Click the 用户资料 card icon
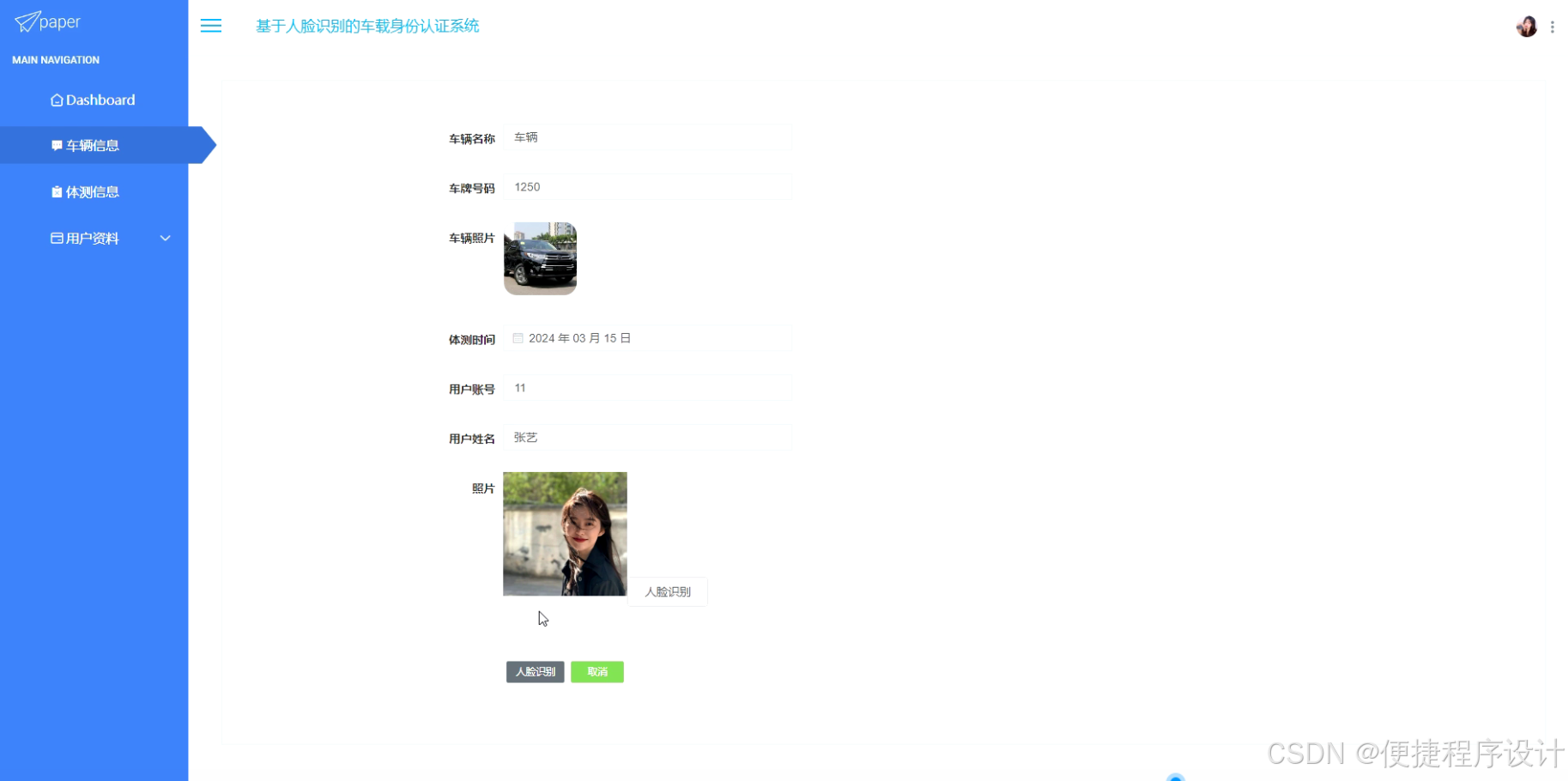Image resolution: width=1568 pixels, height=781 pixels. pos(57,239)
